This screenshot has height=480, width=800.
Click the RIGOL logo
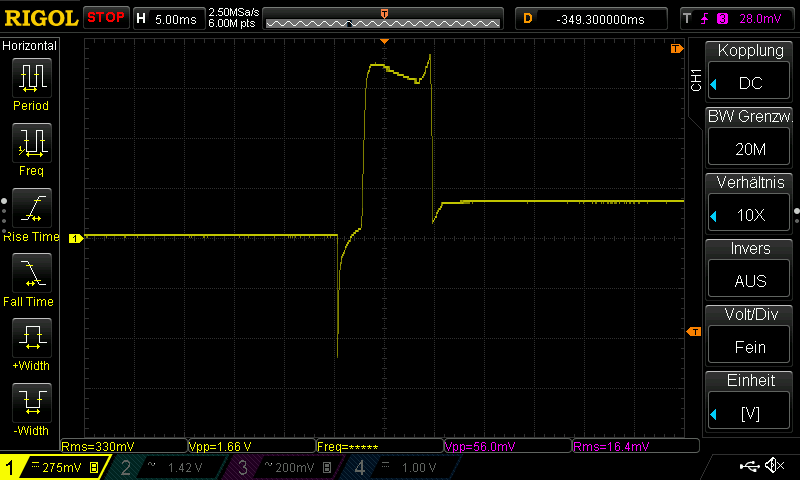pyautogui.click(x=41, y=18)
